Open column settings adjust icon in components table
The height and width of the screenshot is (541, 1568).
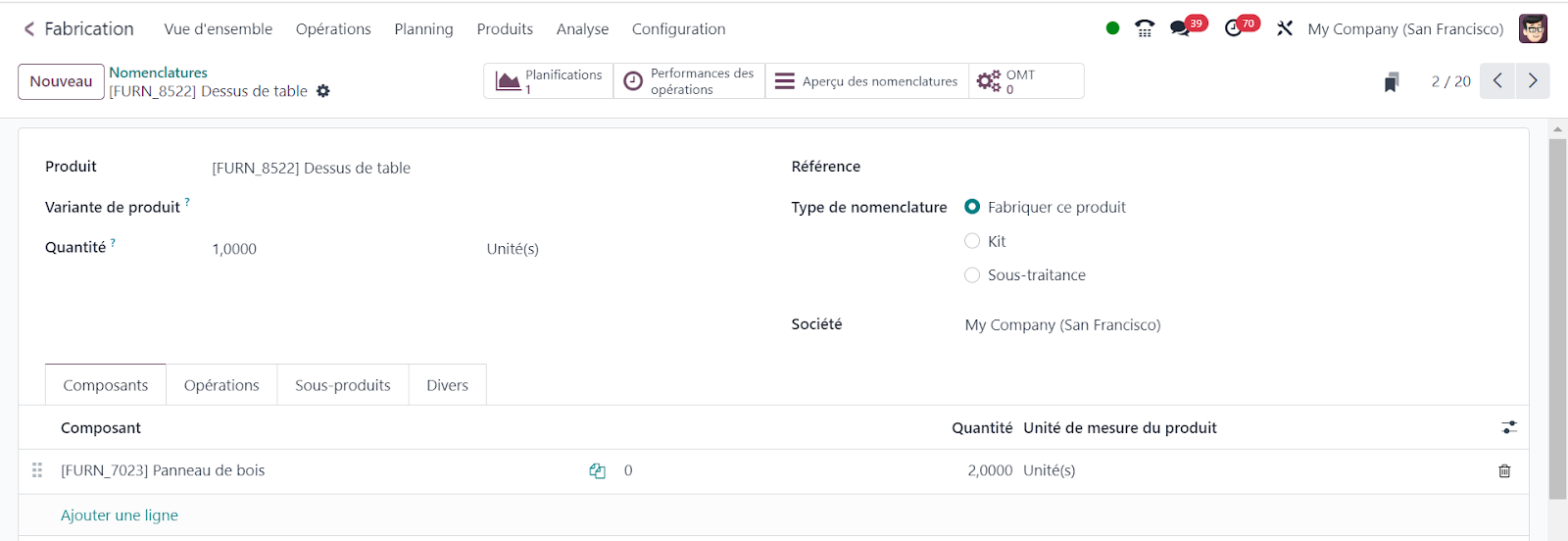point(1509,428)
